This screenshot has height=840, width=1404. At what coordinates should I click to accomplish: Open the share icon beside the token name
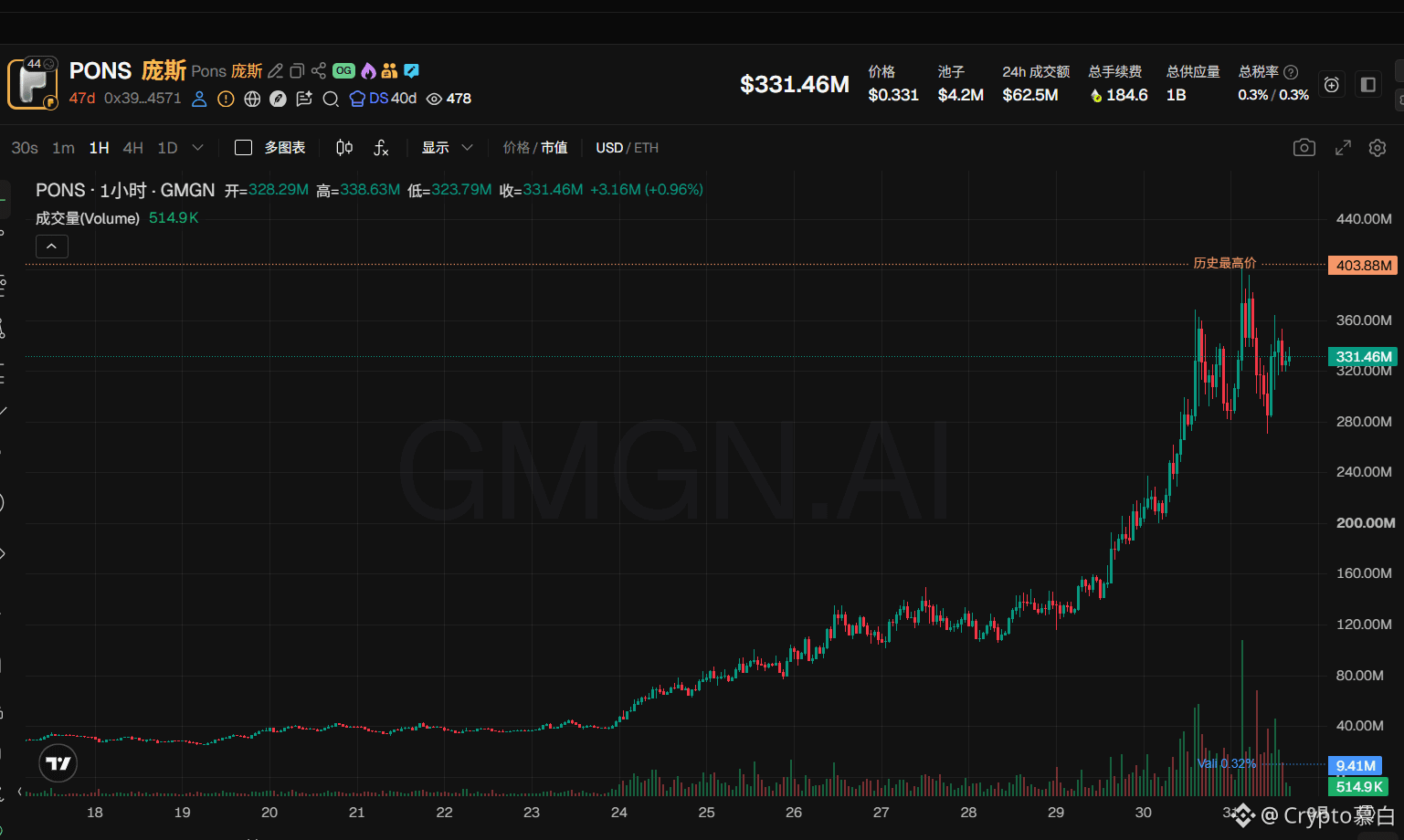319,71
